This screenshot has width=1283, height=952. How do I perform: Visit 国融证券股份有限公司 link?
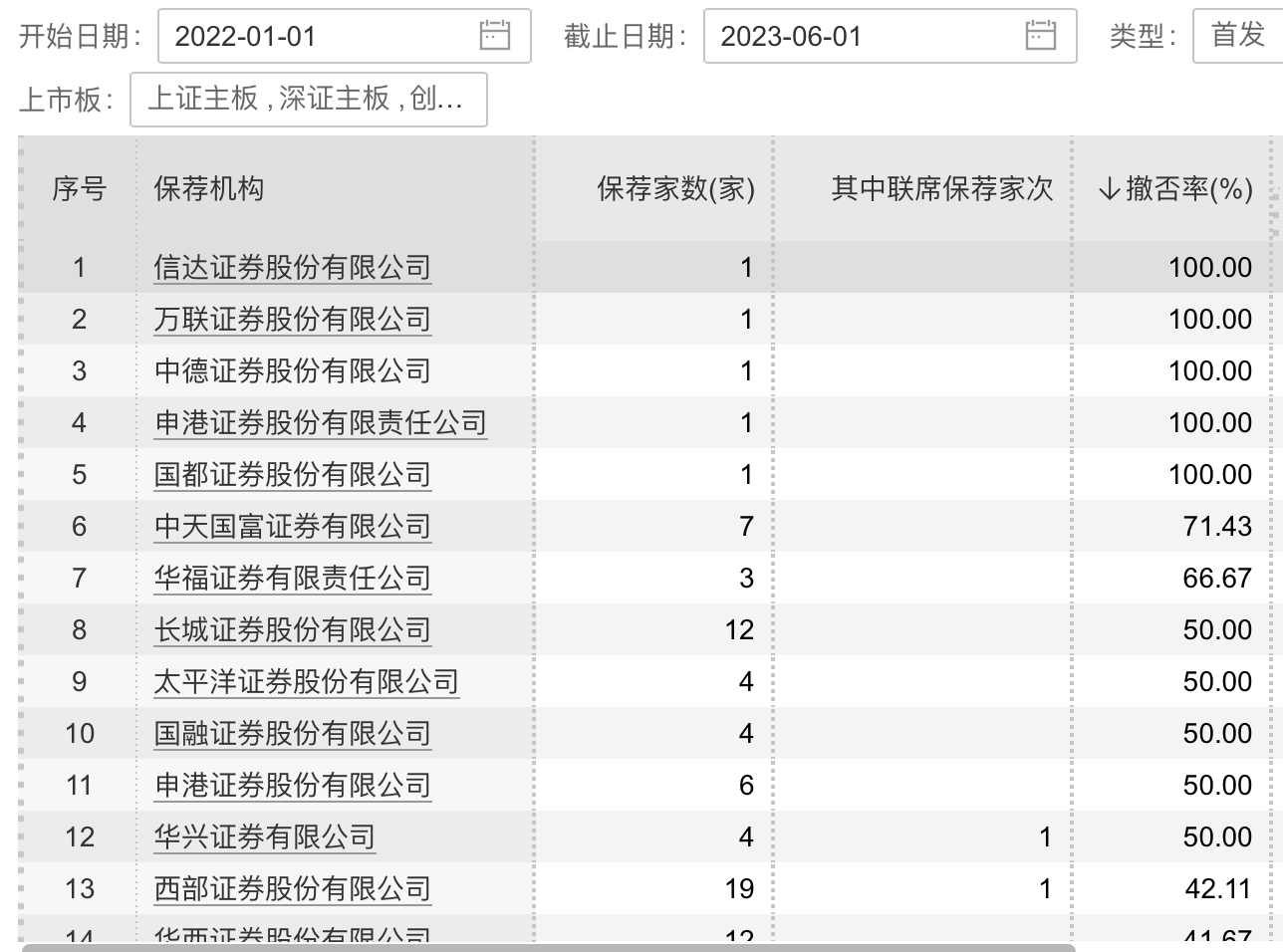pos(292,733)
